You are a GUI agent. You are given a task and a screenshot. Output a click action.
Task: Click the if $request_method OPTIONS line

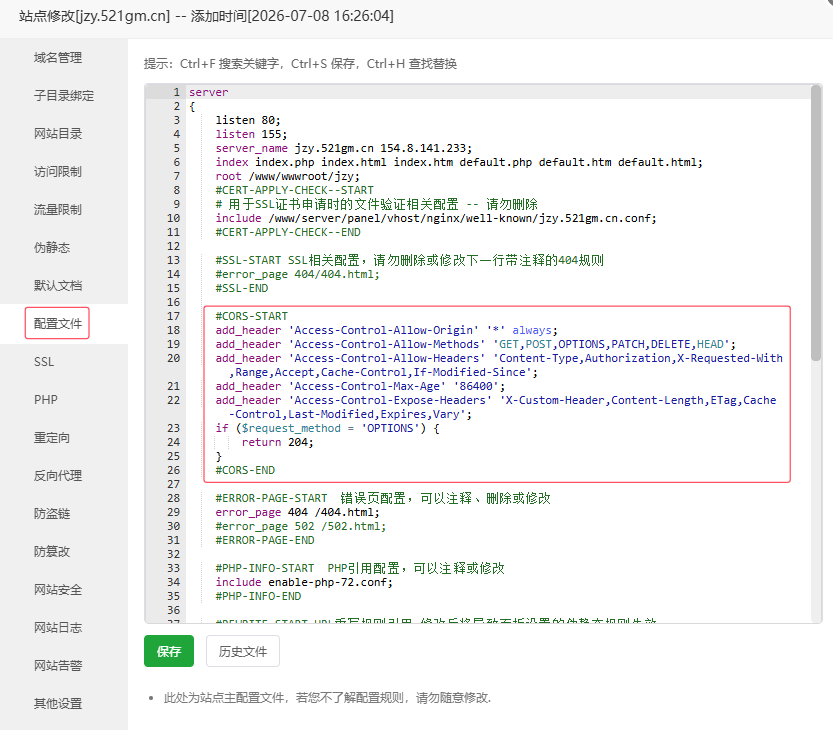[x=327, y=428]
